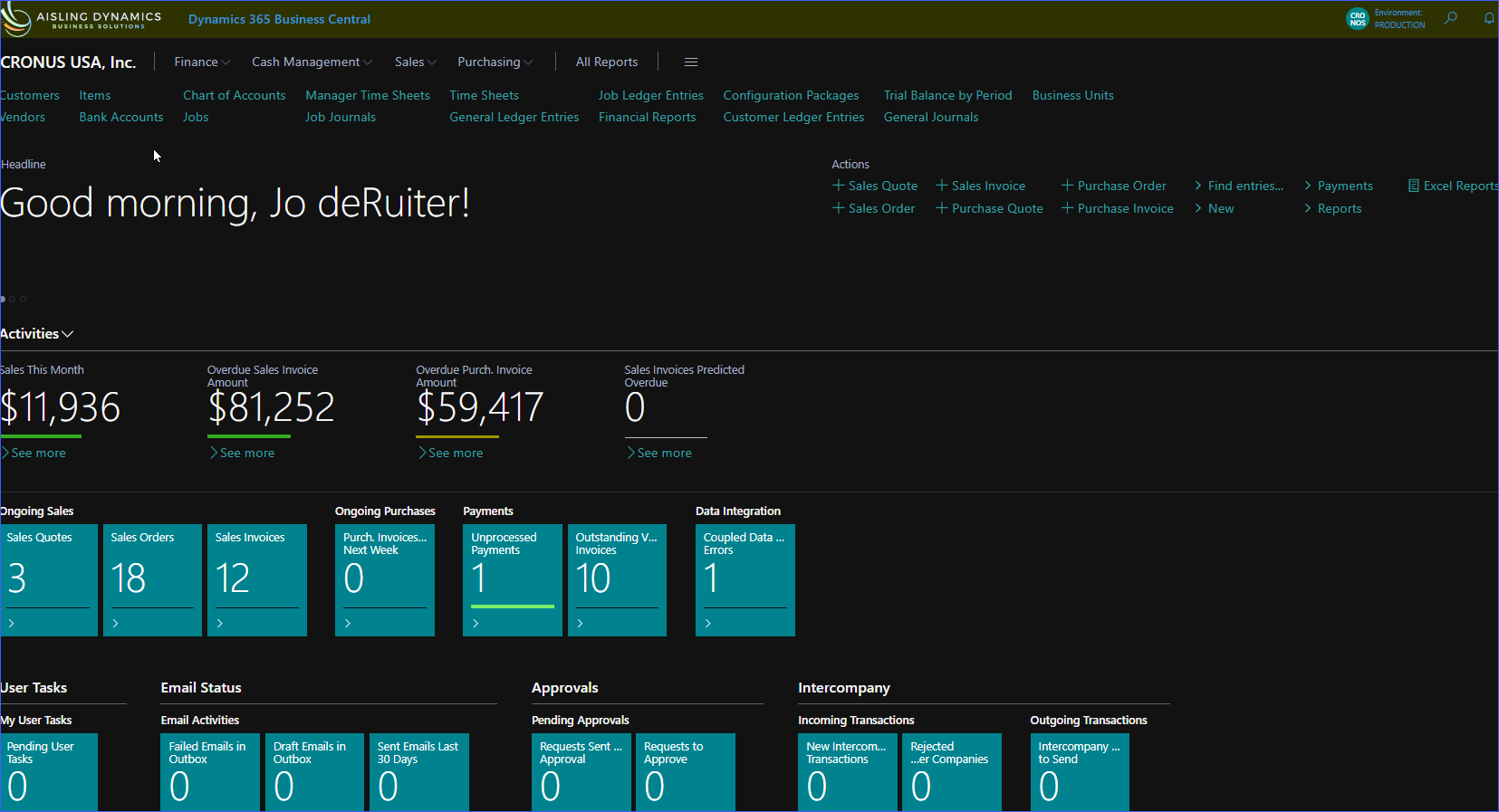This screenshot has height=812, width=1499.
Task: Open Configuration Packages link
Action: 791,95
